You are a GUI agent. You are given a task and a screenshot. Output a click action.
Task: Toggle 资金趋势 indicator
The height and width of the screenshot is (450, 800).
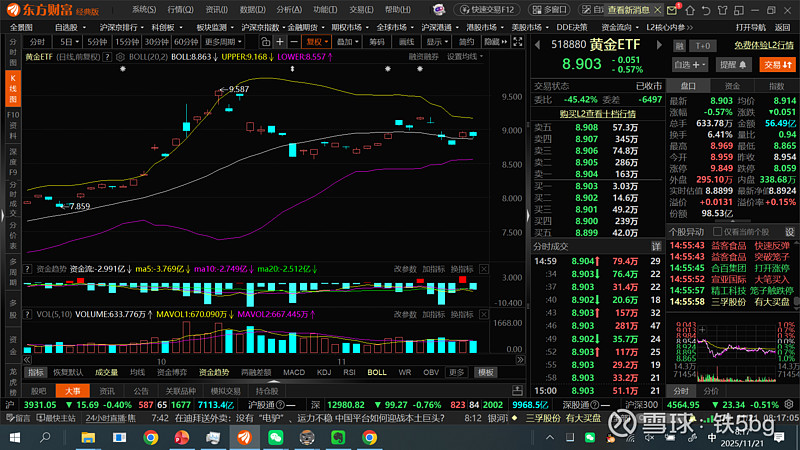point(214,372)
